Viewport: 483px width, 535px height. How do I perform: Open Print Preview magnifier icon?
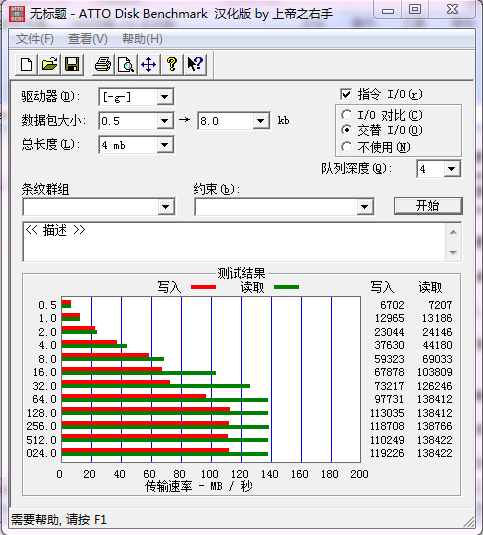[126, 64]
